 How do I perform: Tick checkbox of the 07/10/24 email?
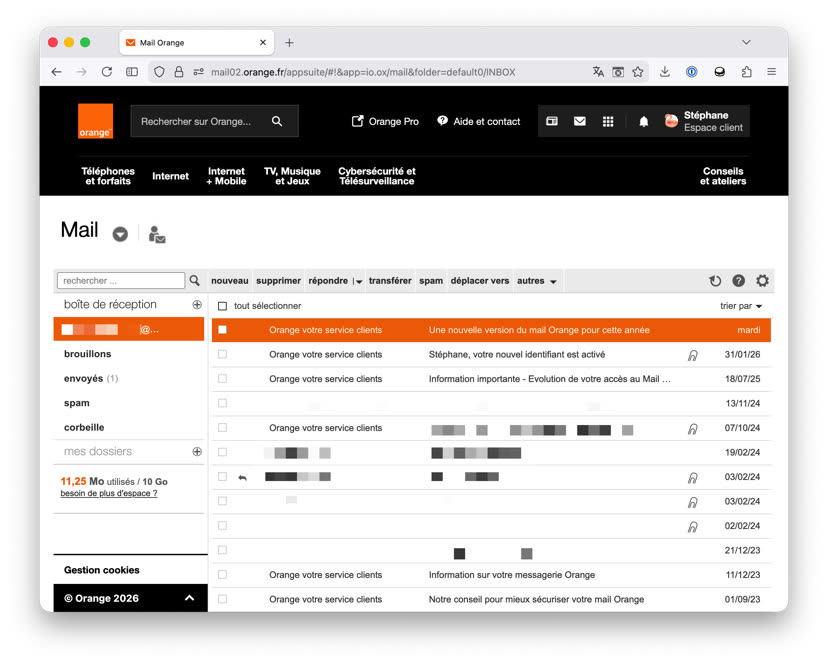coord(222,427)
